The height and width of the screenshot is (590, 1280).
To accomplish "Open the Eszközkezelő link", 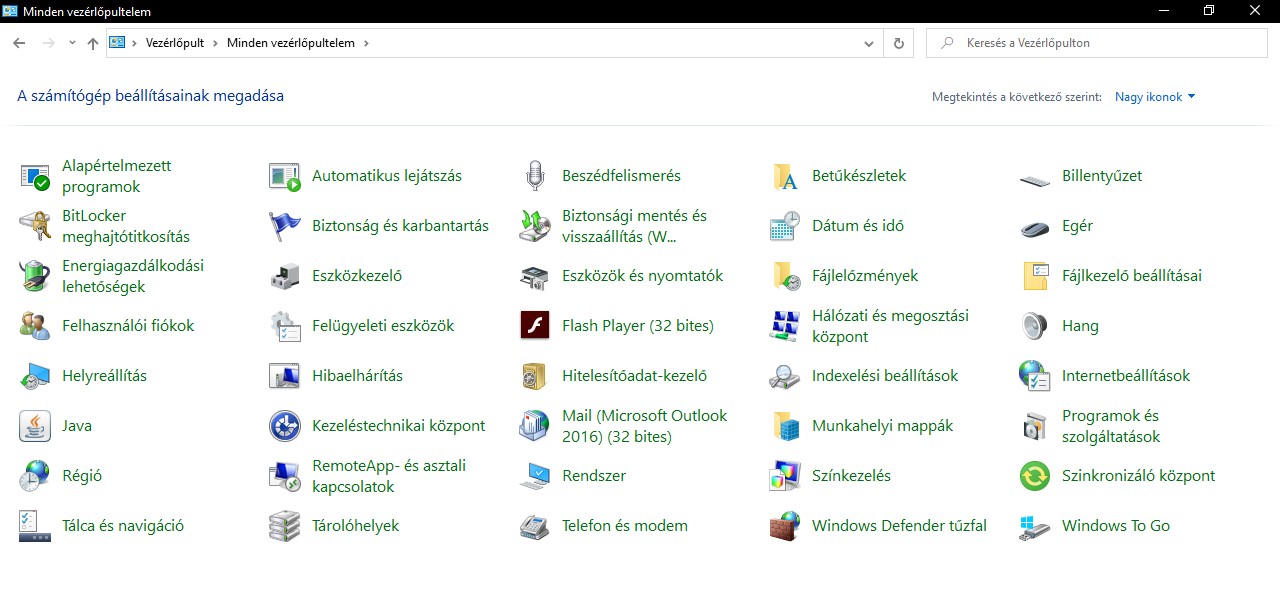I will coord(357,276).
